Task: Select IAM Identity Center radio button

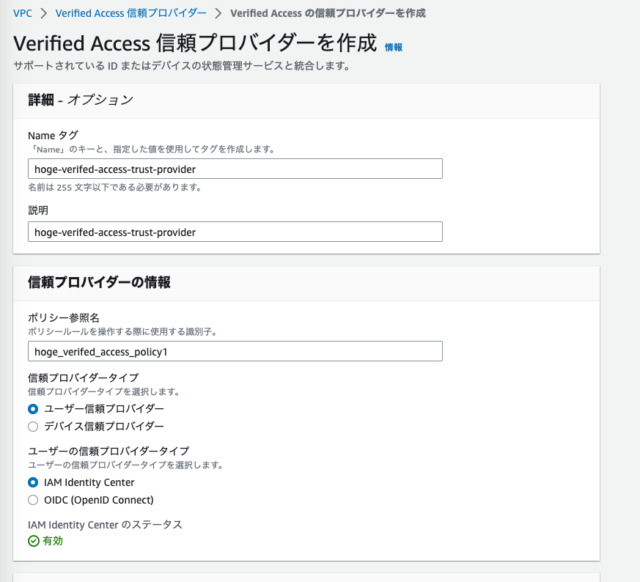Action: 33,482
